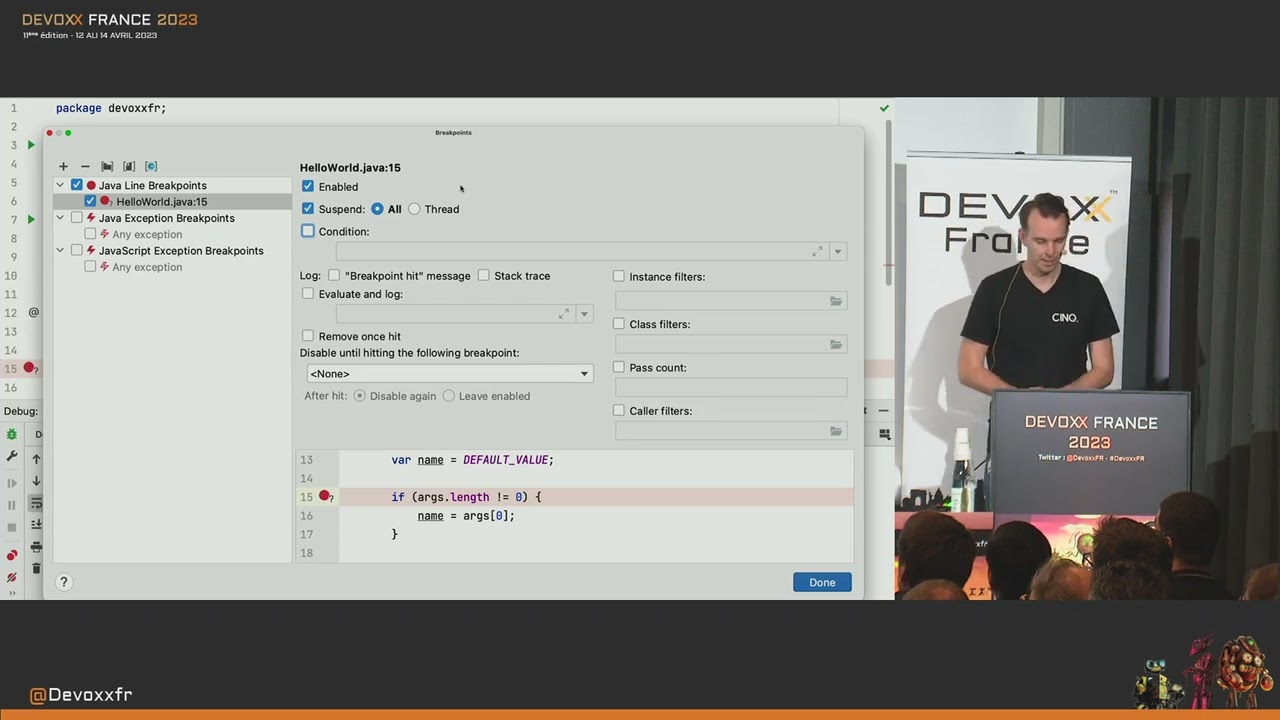Collapse JavaScript Exception Breakpoints tree node
The image size is (1280, 720).
click(x=60, y=250)
